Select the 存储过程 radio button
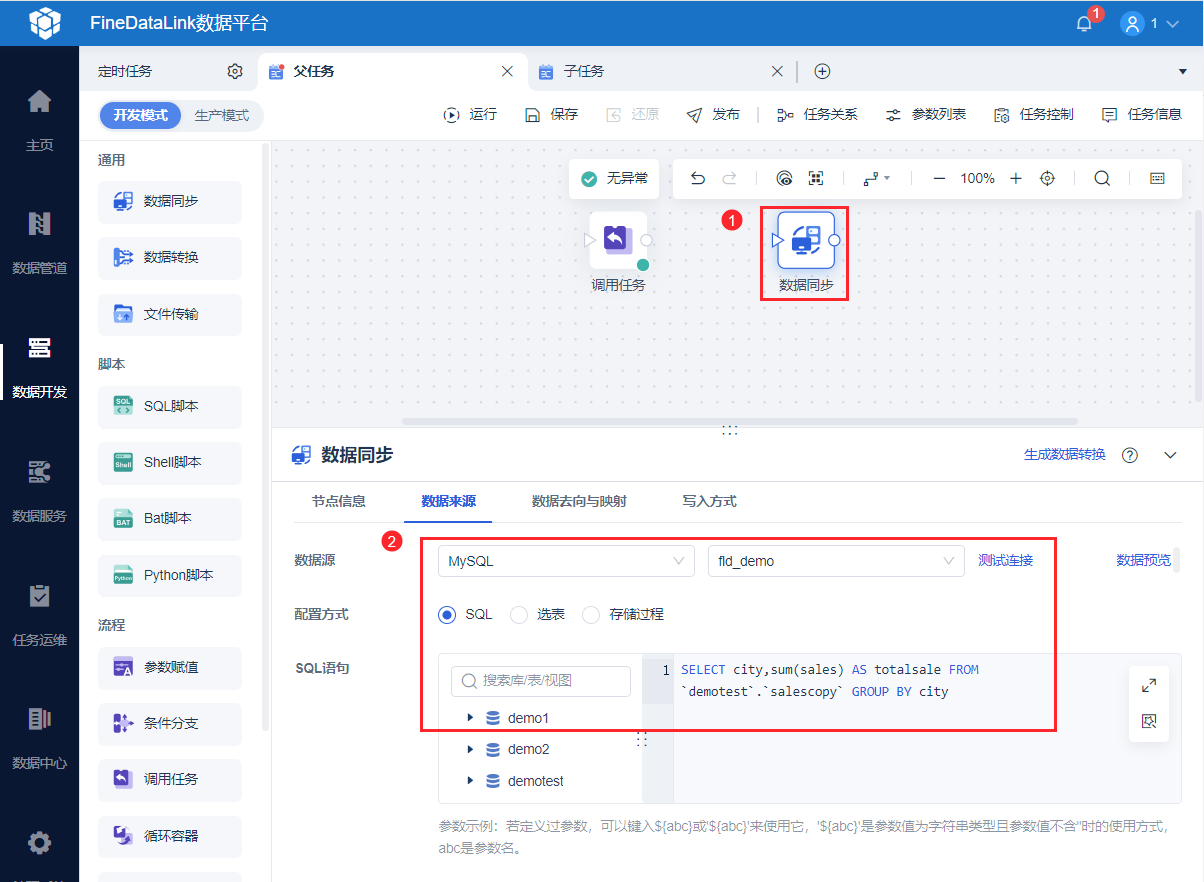Screen dimensions: 1204x882 click(591, 614)
